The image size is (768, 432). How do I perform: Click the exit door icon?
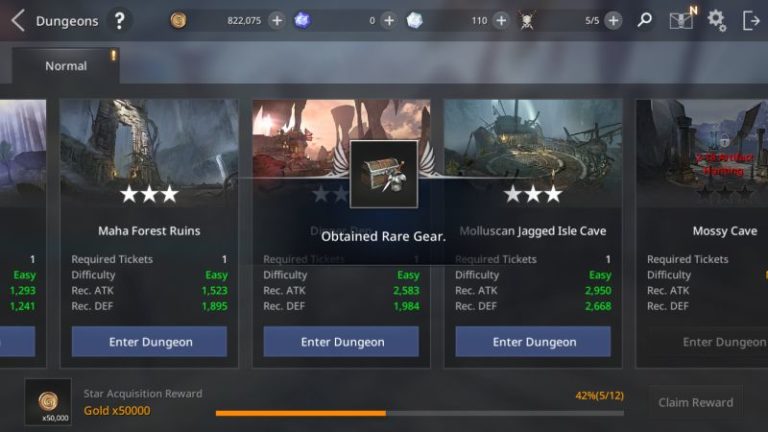click(751, 21)
